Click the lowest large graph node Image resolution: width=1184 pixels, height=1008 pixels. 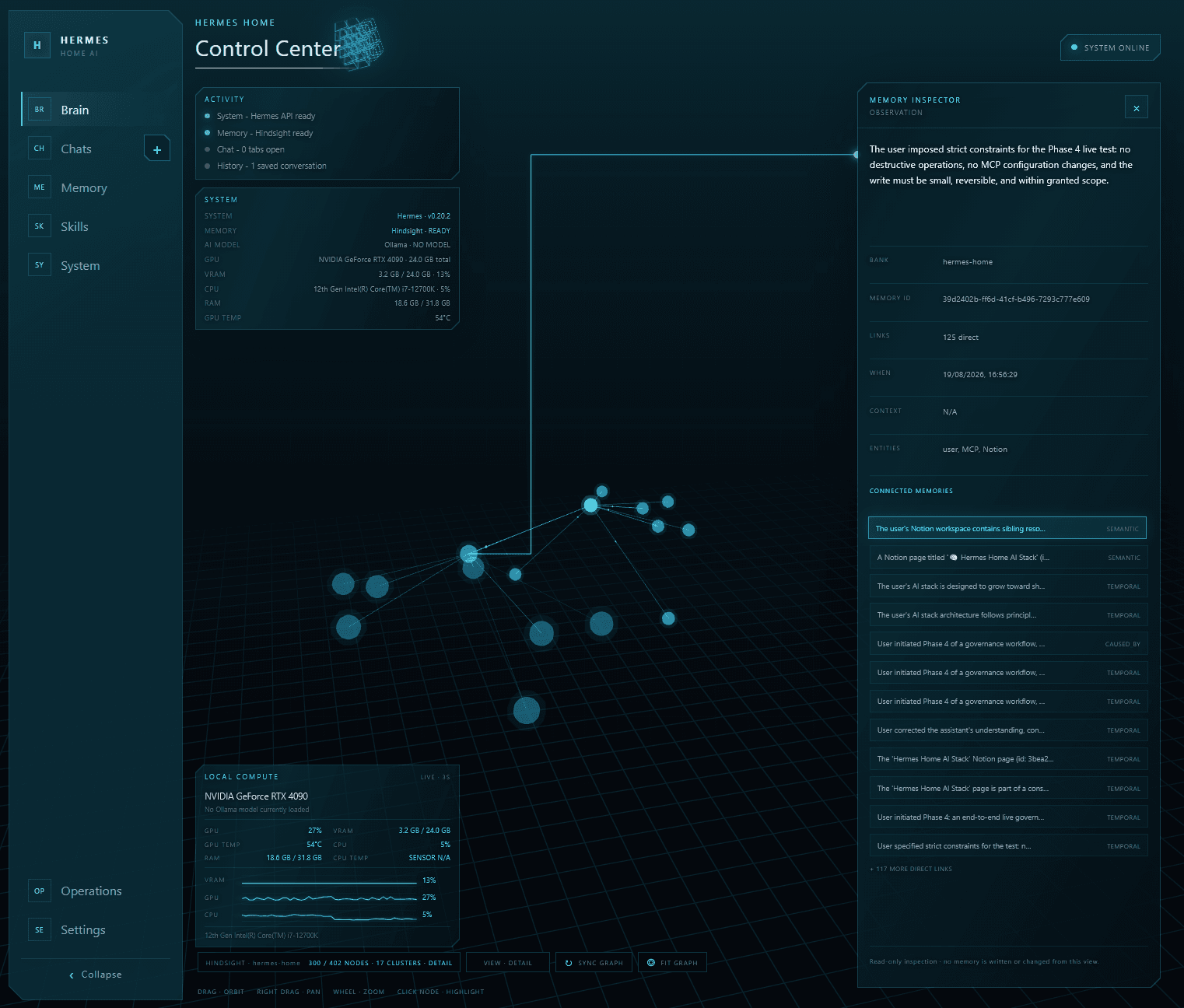(x=527, y=711)
